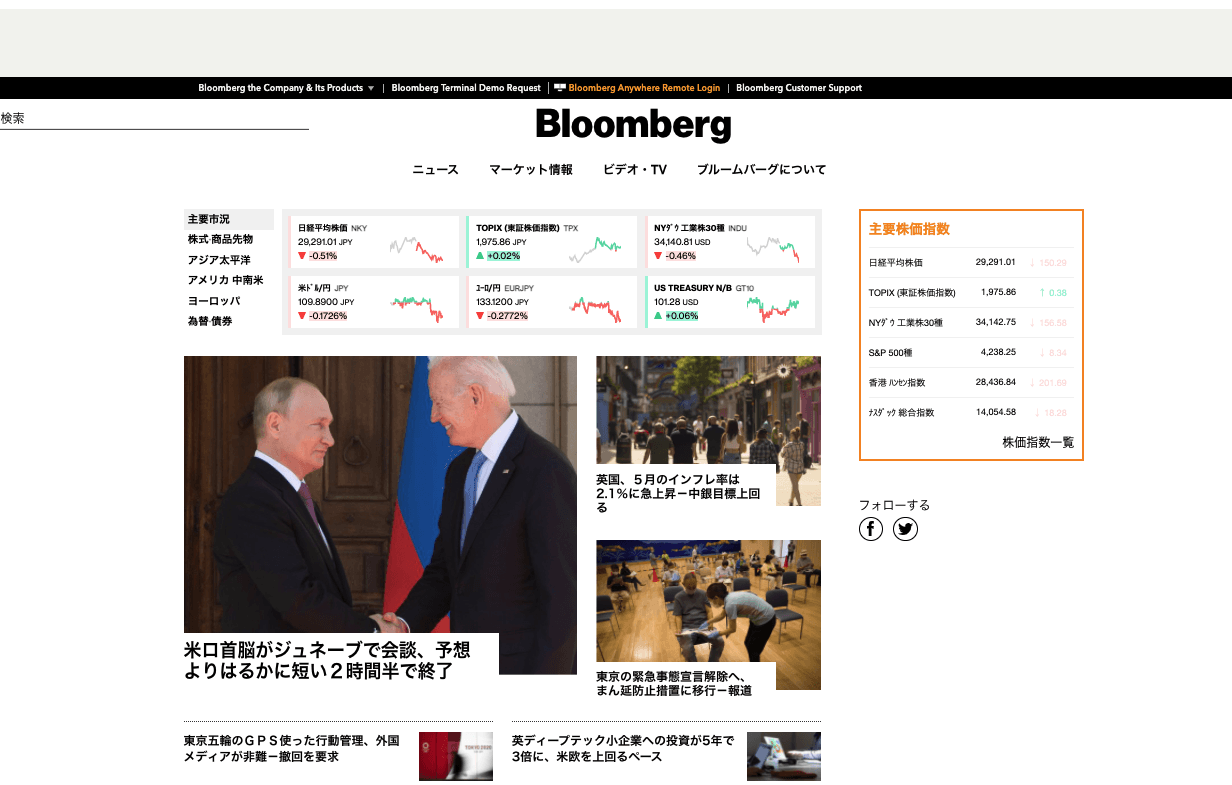Click the Facebook follow icon

click(870, 529)
